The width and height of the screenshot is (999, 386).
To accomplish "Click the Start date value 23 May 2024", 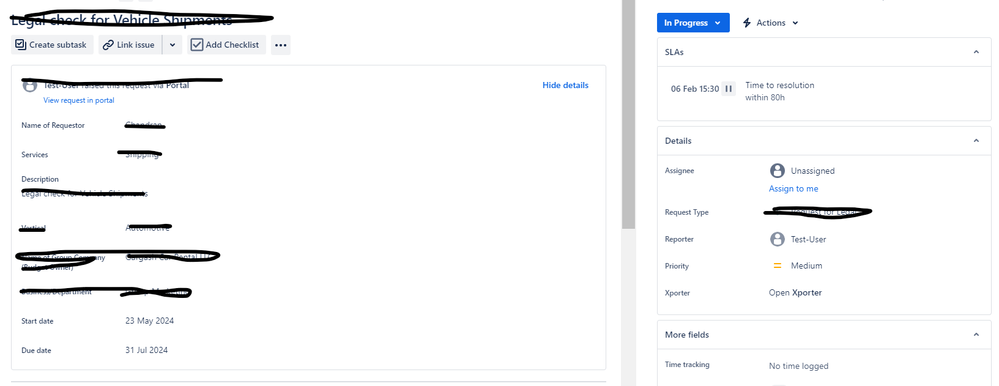I will (x=150, y=320).
